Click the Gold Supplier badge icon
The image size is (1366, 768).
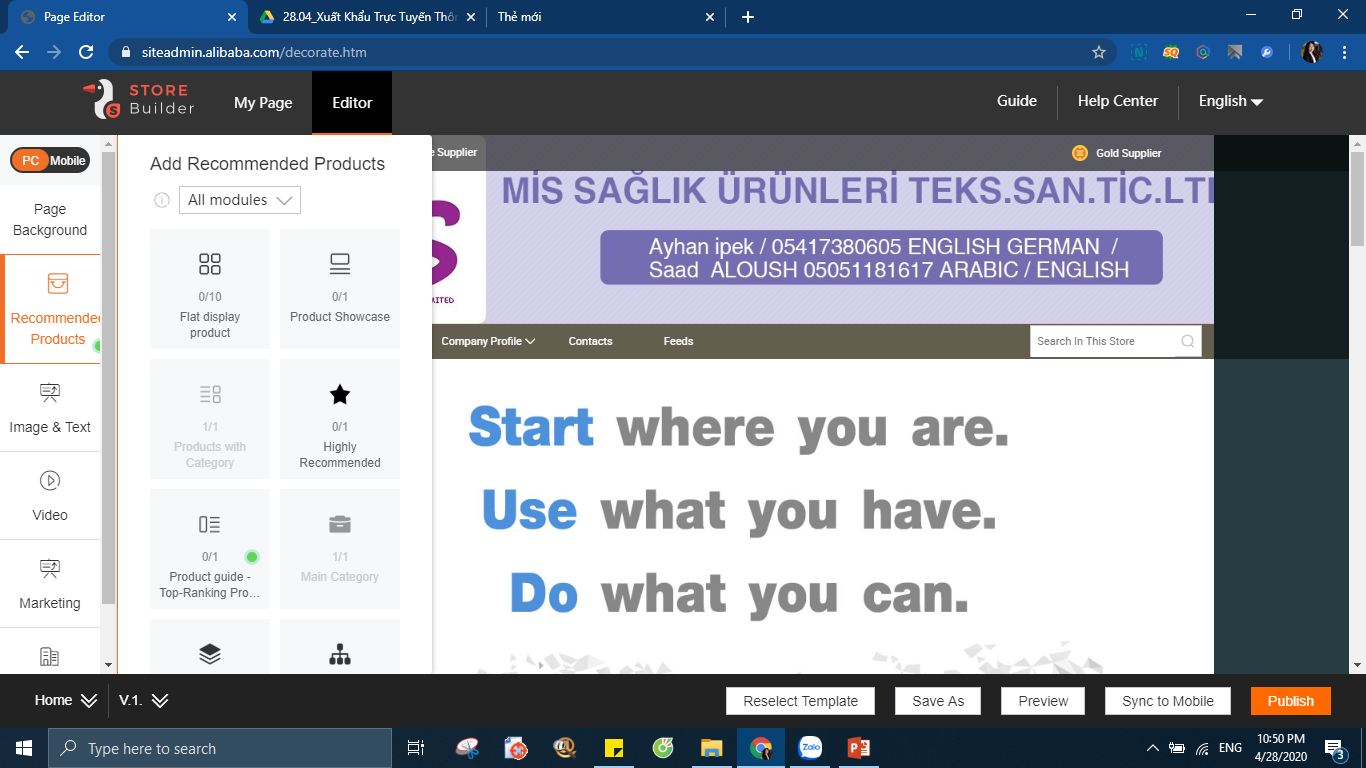1080,153
